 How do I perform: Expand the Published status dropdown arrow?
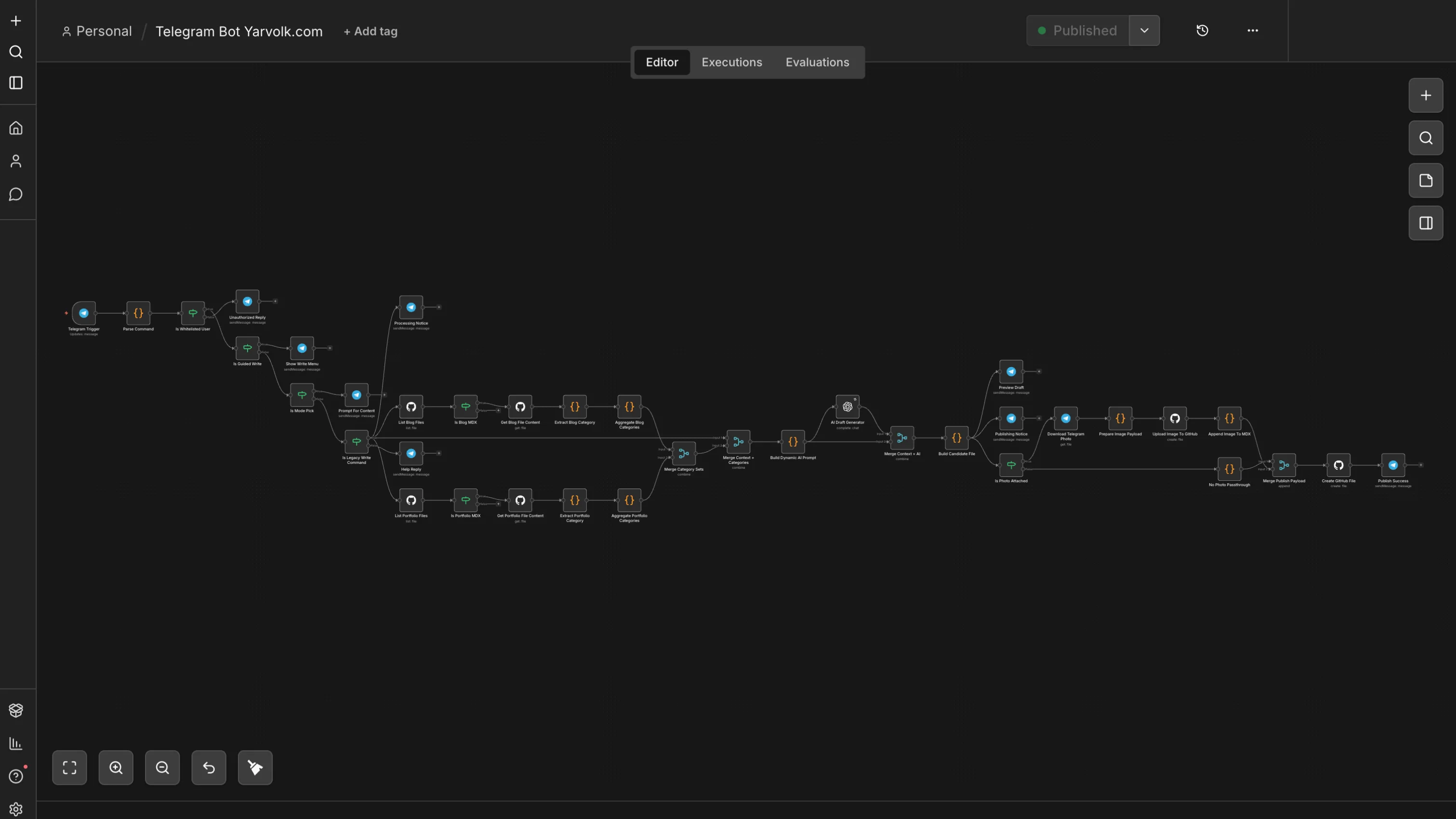tap(1144, 30)
